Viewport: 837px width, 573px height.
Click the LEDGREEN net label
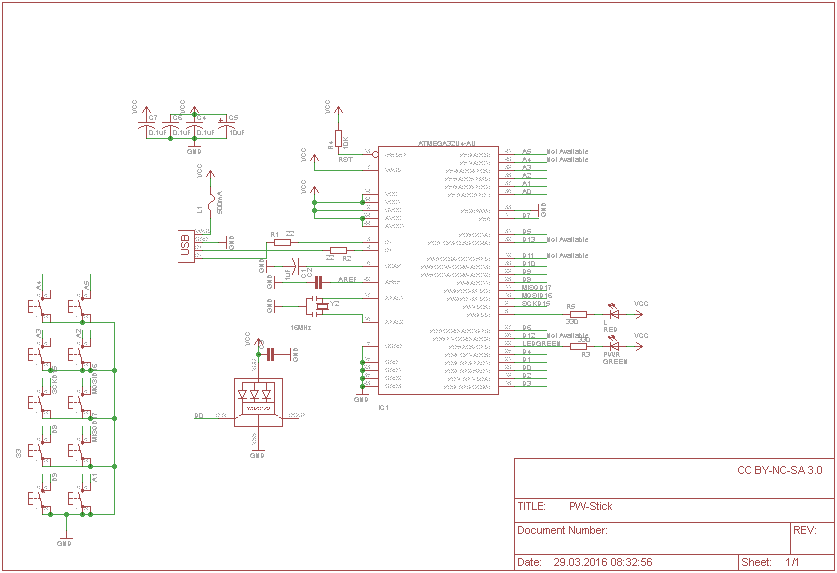(541, 343)
